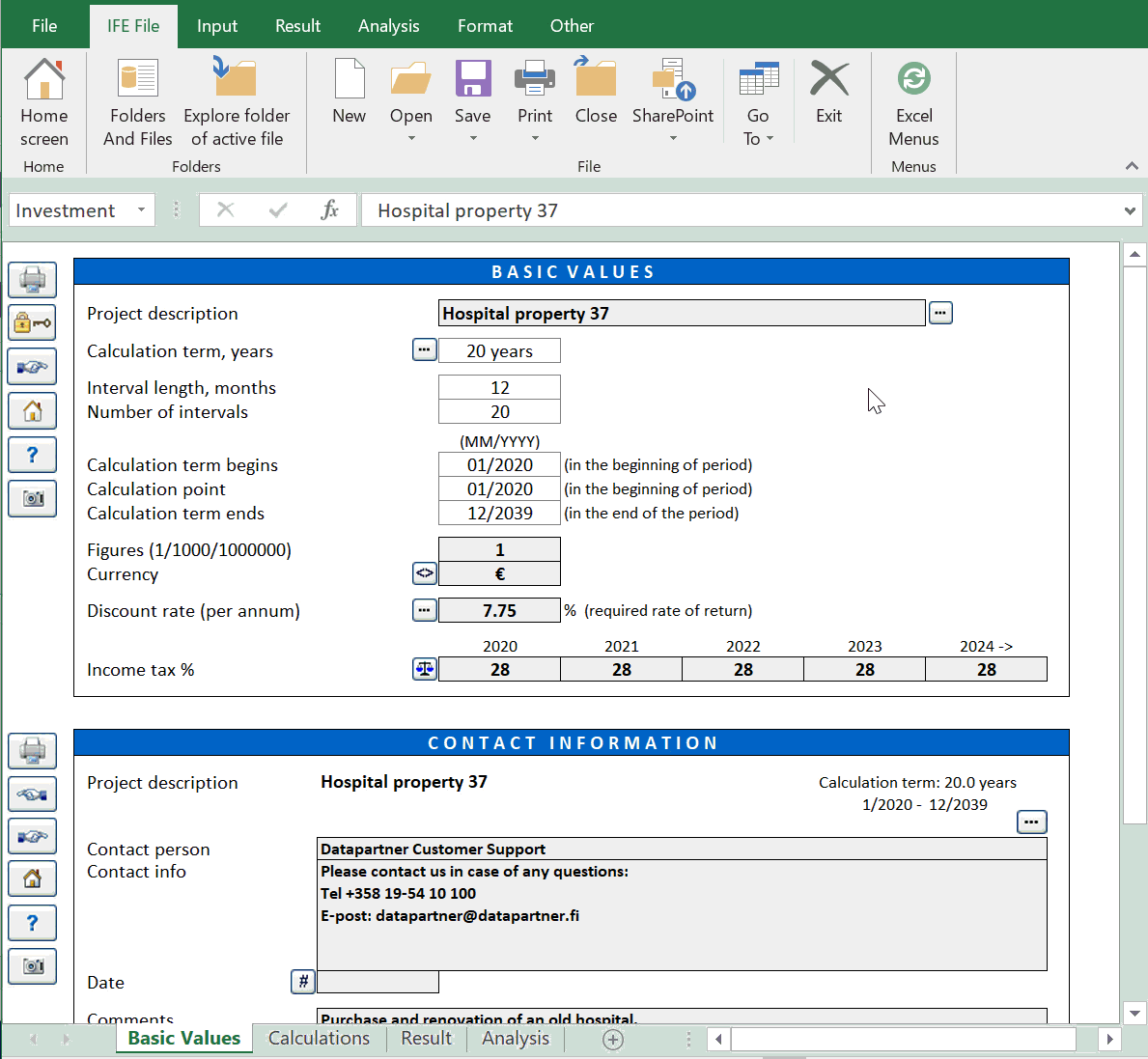Open the Home screen ribbon button
Image resolution: width=1148 pixels, height=1059 pixels.
tap(43, 102)
